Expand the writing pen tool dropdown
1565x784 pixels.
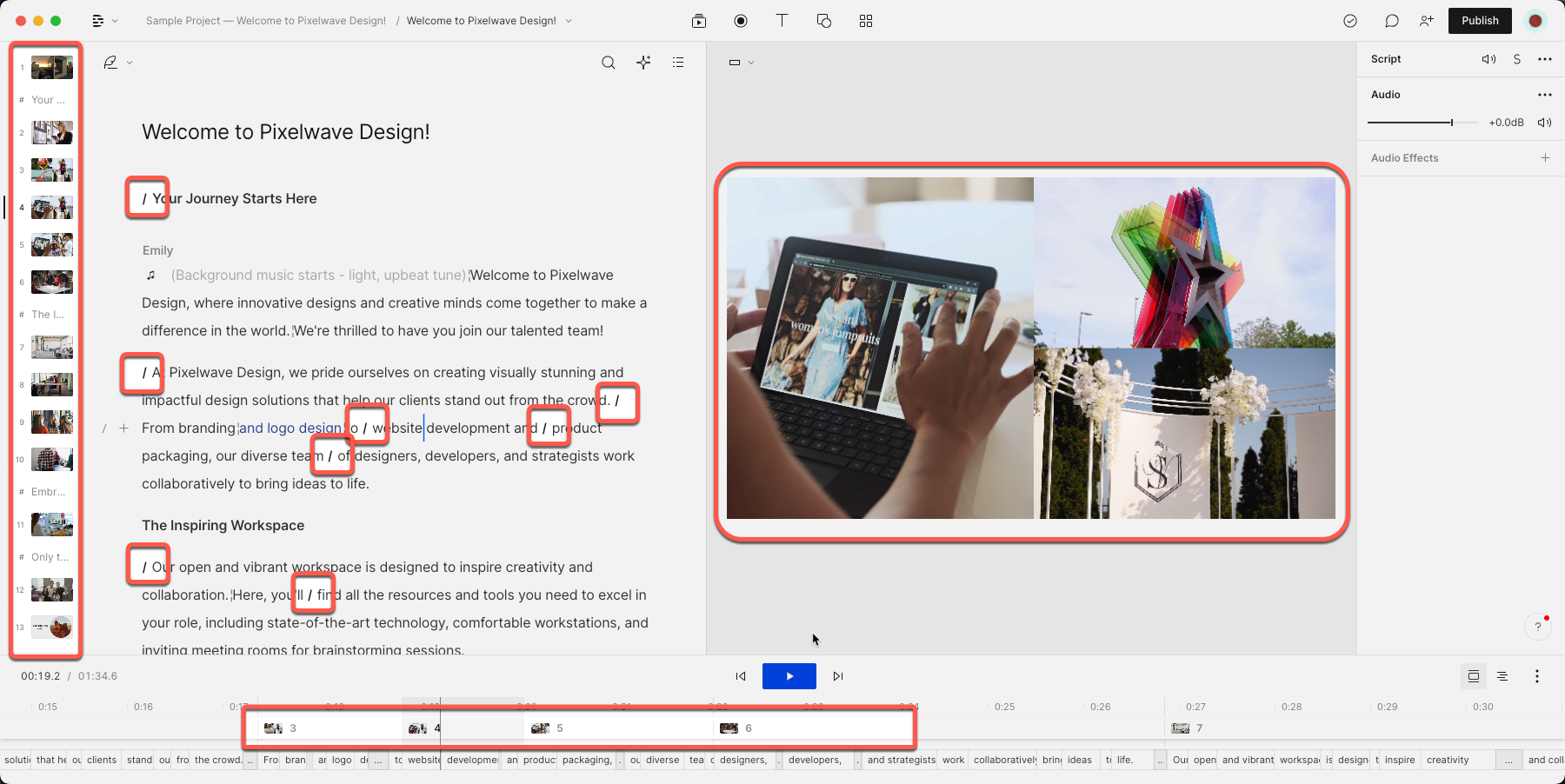pos(118,63)
